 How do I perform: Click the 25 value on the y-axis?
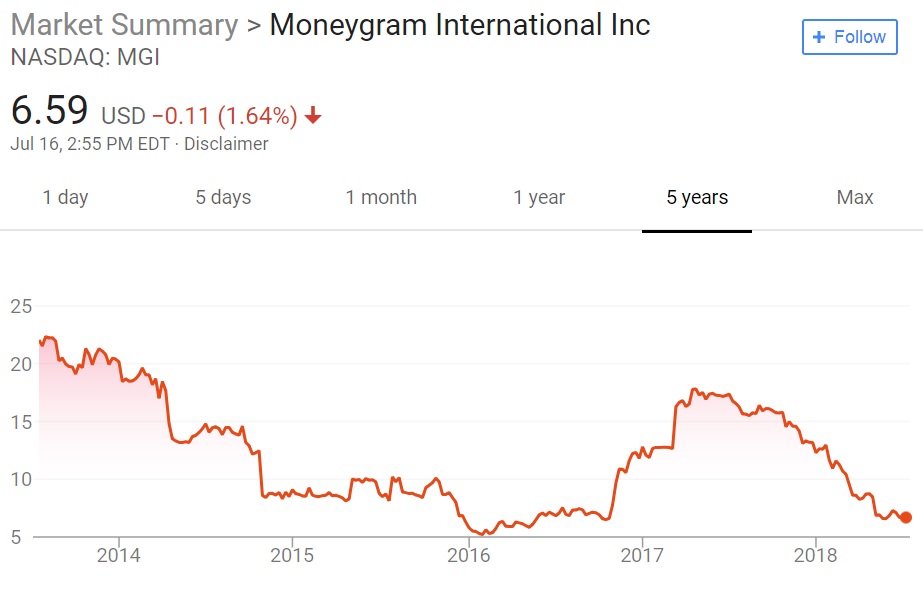[x=21, y=306]
